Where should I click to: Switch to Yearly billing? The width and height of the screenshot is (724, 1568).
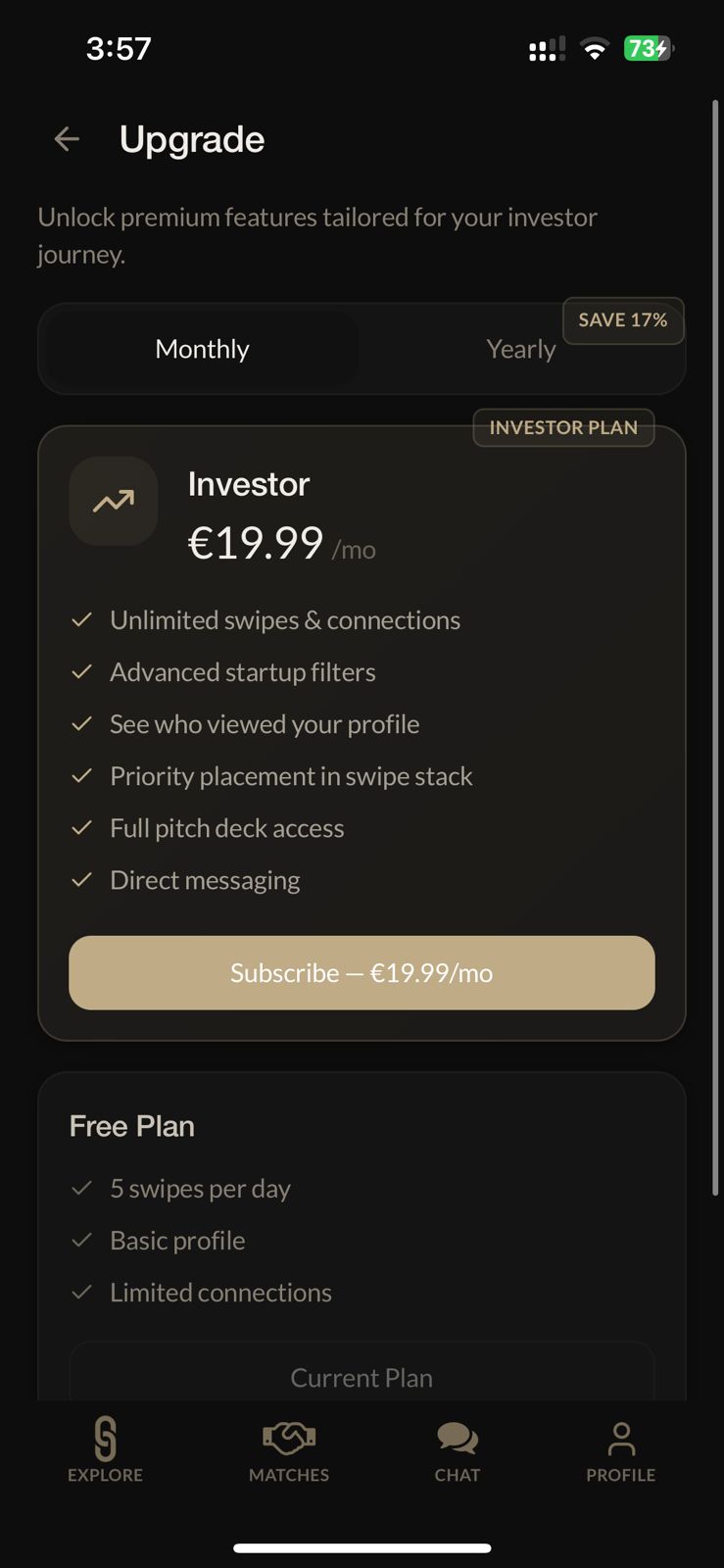click(x=520, y=349)
